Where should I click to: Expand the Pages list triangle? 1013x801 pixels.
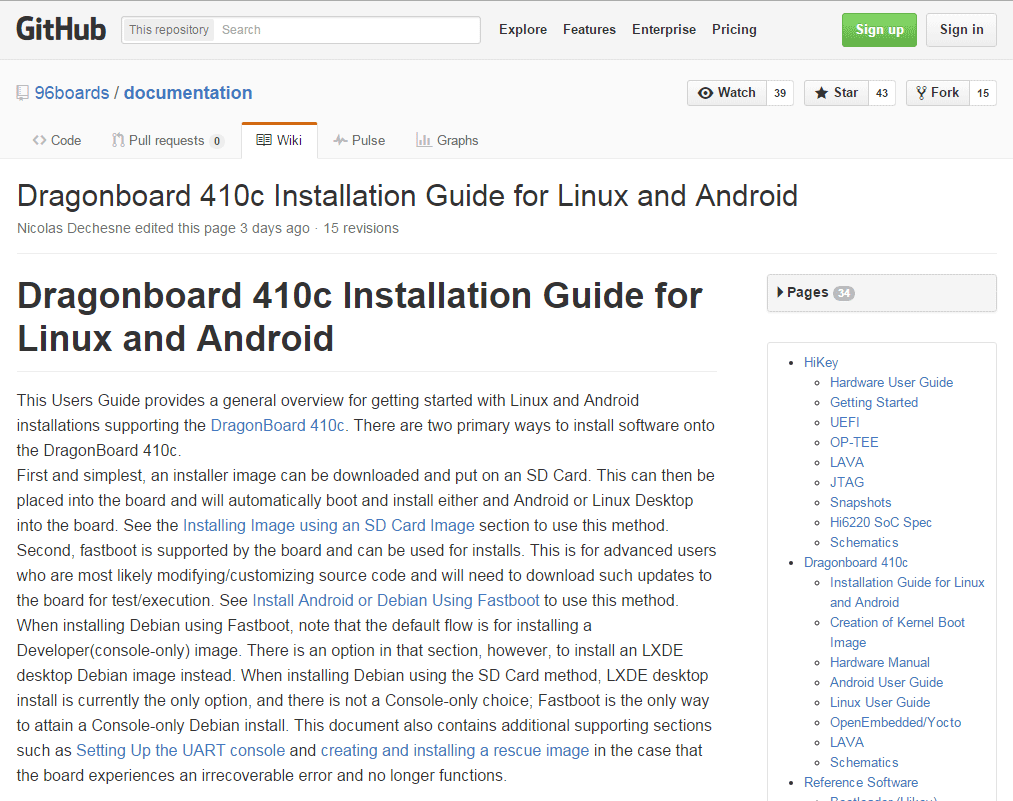(x=780, y=293)
